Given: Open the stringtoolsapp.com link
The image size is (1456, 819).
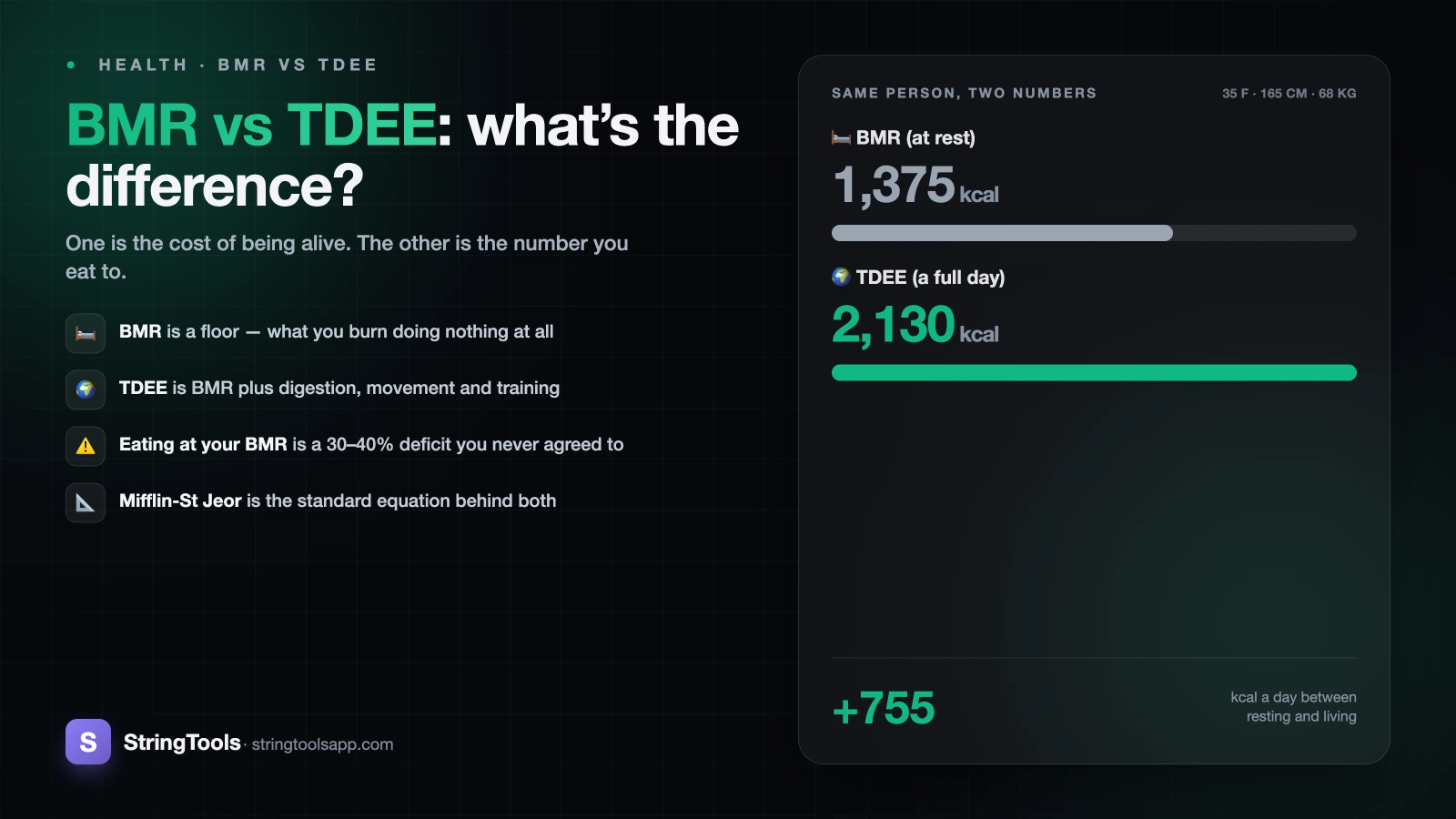Looking at the screenshot, I should [x=322, y=744].
